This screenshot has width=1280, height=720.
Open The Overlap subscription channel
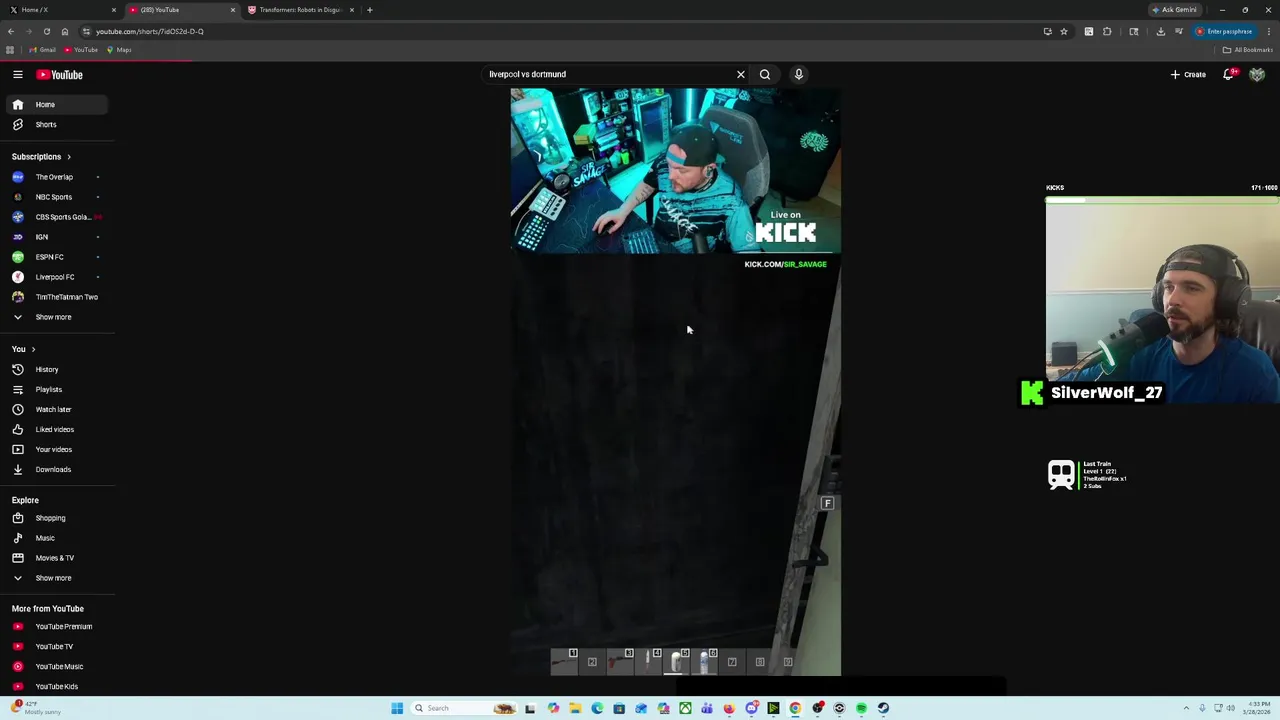click(58, 177)
